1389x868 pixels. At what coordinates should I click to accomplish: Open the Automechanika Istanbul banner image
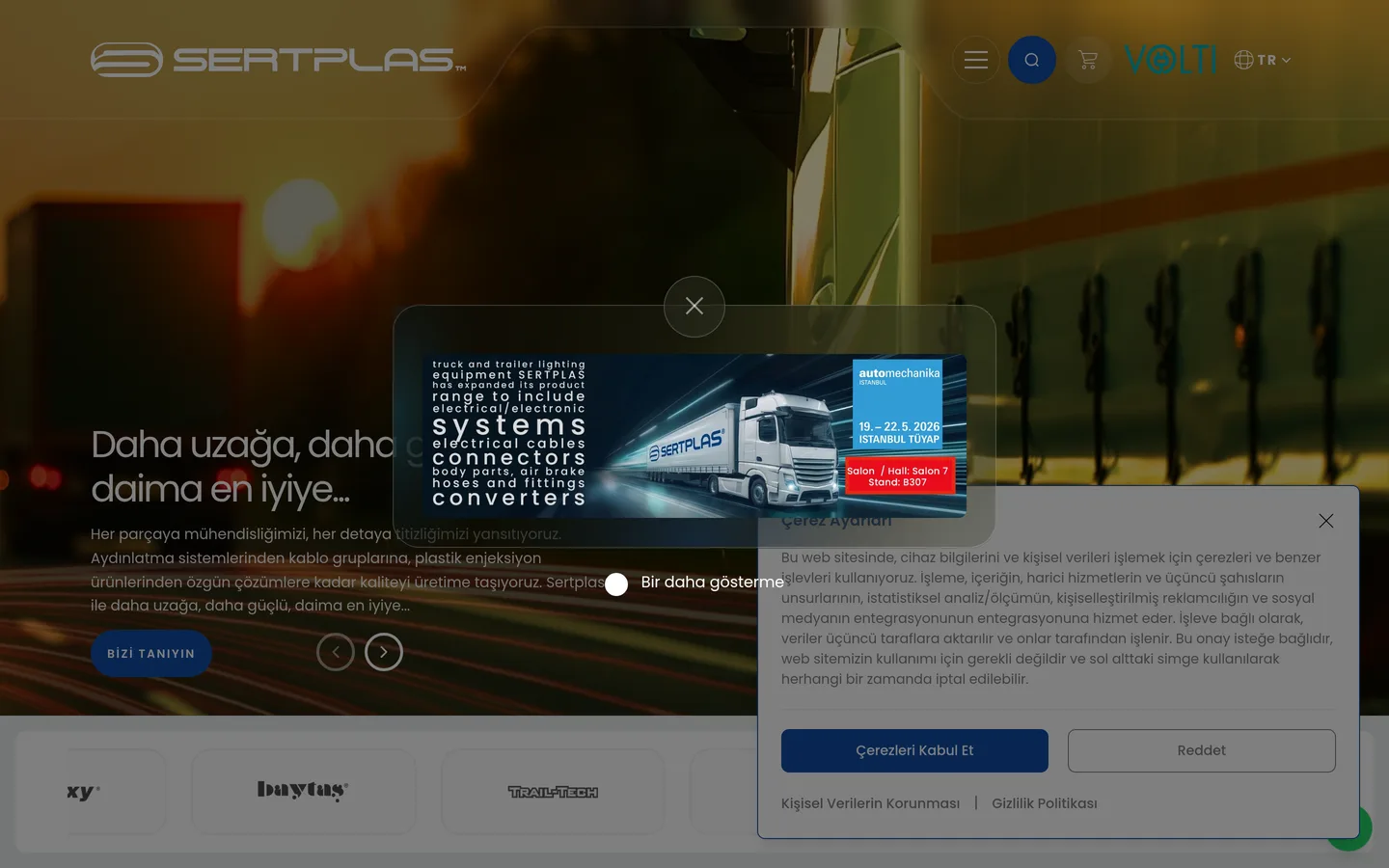coord(694,436)
